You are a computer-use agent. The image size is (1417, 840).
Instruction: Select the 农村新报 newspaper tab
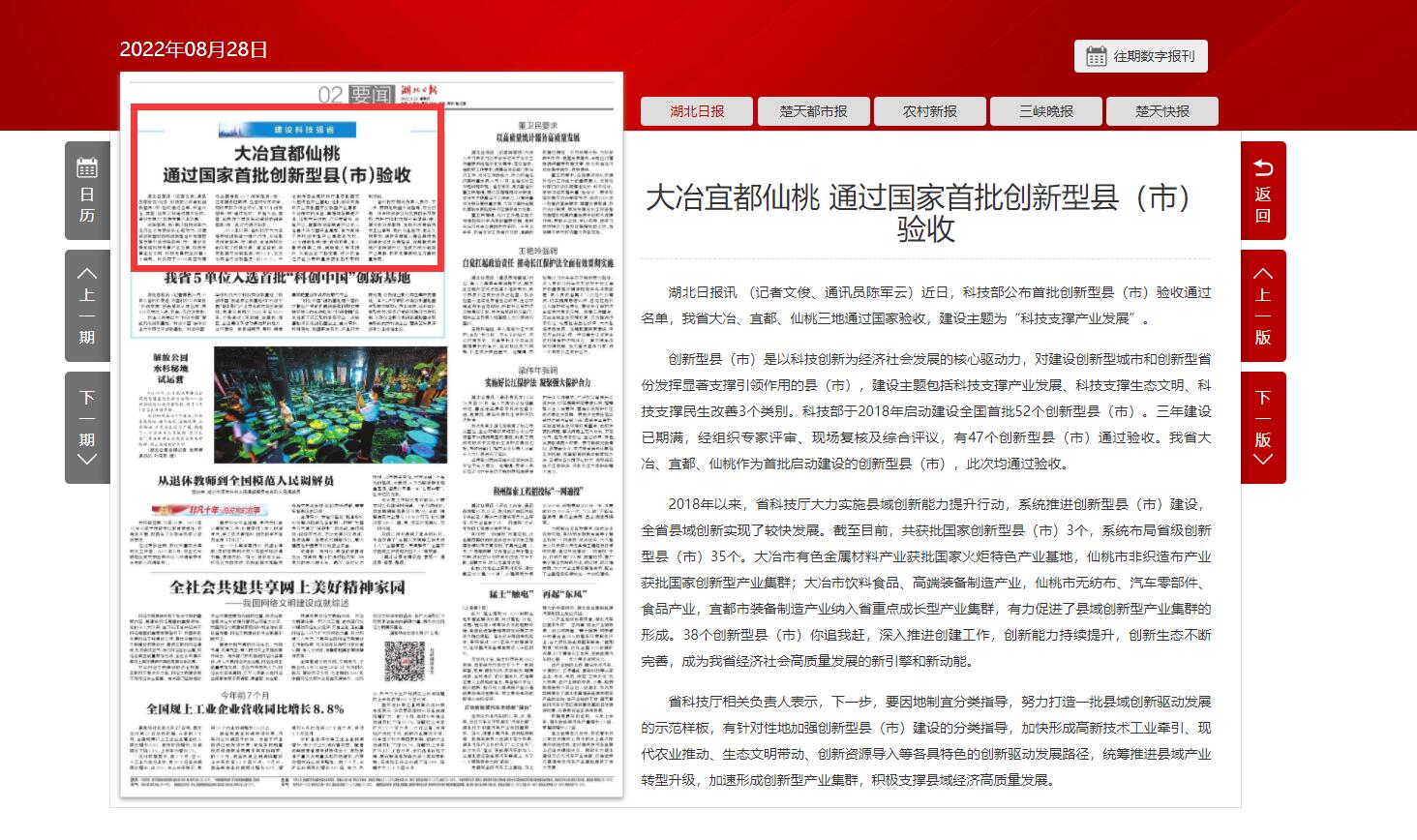coord(929,111)
